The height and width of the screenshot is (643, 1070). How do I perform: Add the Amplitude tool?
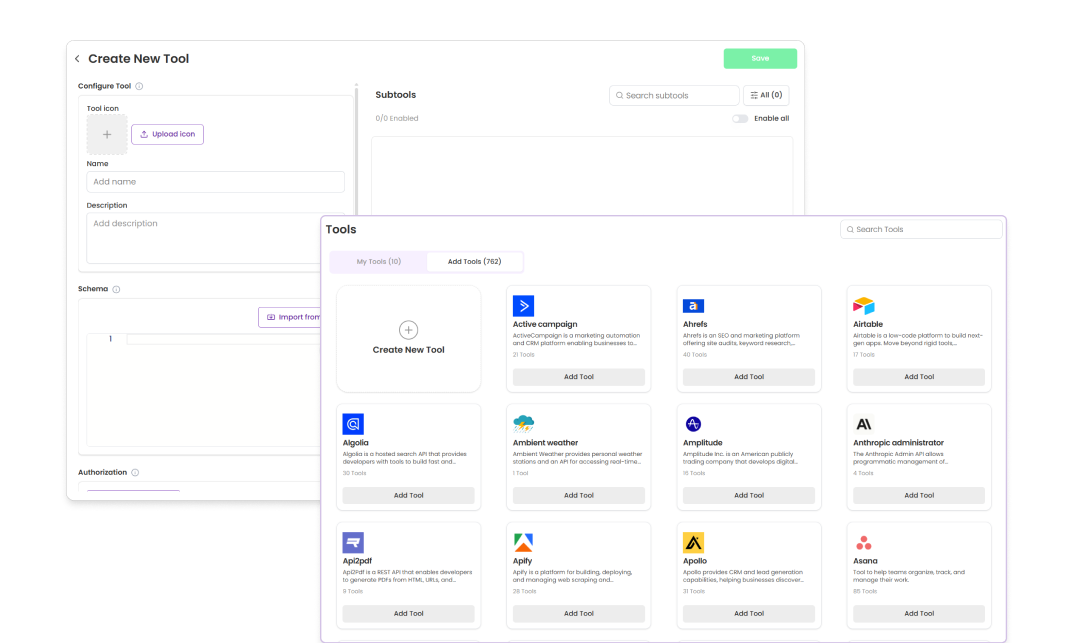tap(749, 496)
